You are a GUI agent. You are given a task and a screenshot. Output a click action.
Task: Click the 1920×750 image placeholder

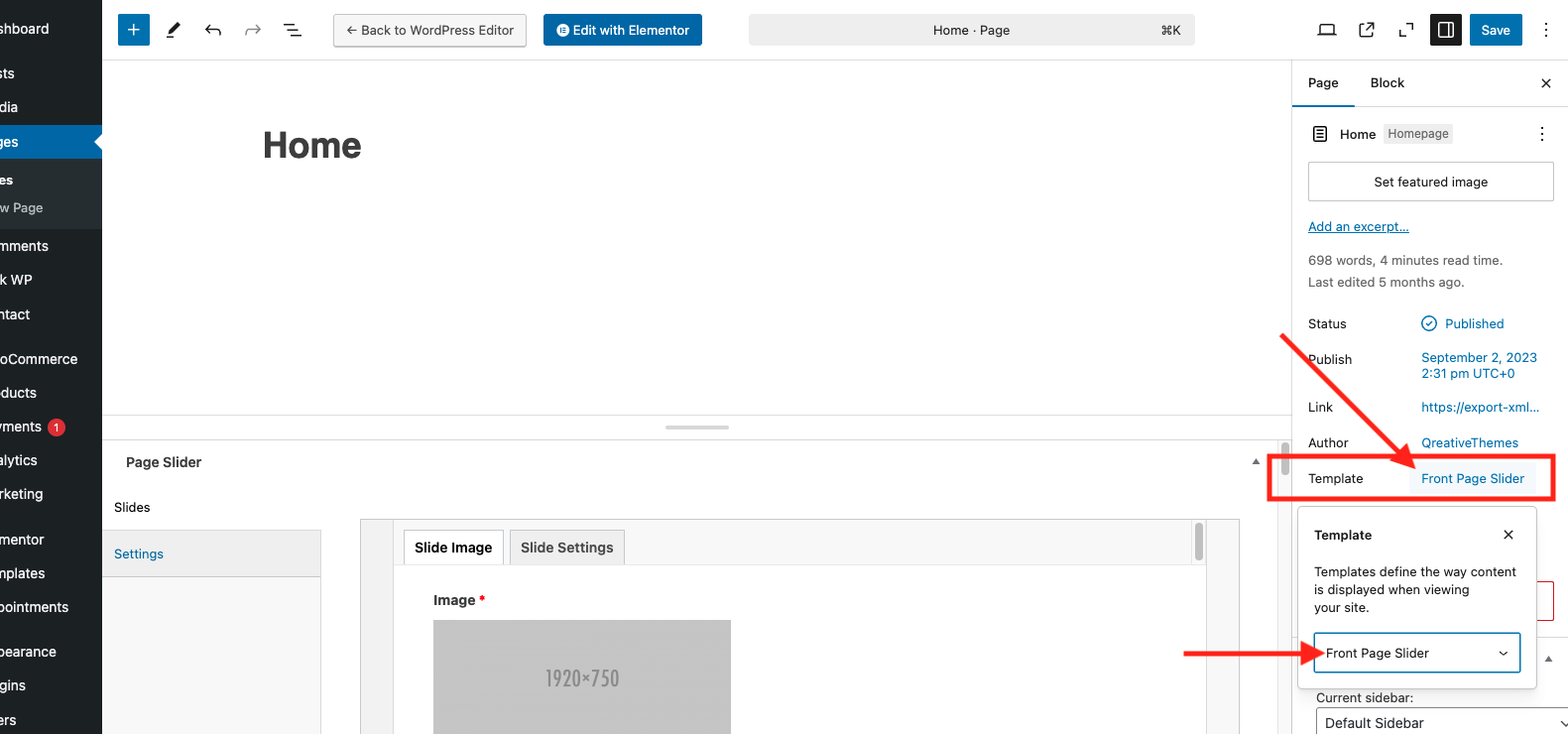(582, 677)
